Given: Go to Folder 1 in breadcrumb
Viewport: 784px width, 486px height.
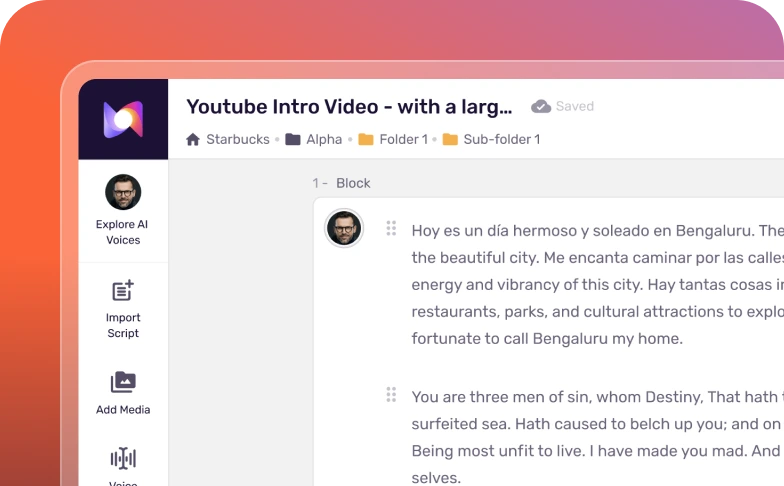Looking at the screenshot, I should [404, 140].
